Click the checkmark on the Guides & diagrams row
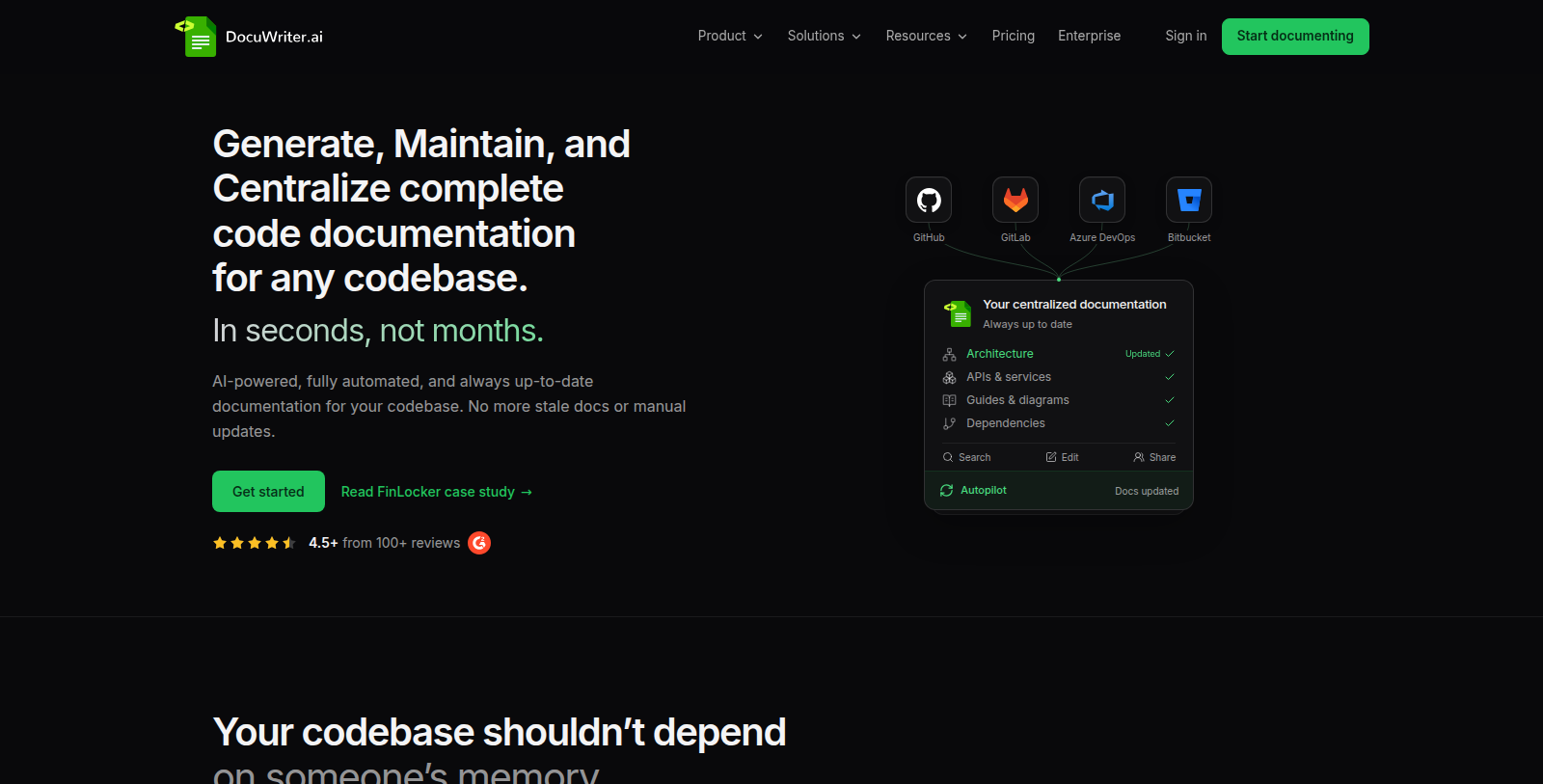Image resolution: width=1543 pixels, height=784 pixels. (x=1170, y=400)
